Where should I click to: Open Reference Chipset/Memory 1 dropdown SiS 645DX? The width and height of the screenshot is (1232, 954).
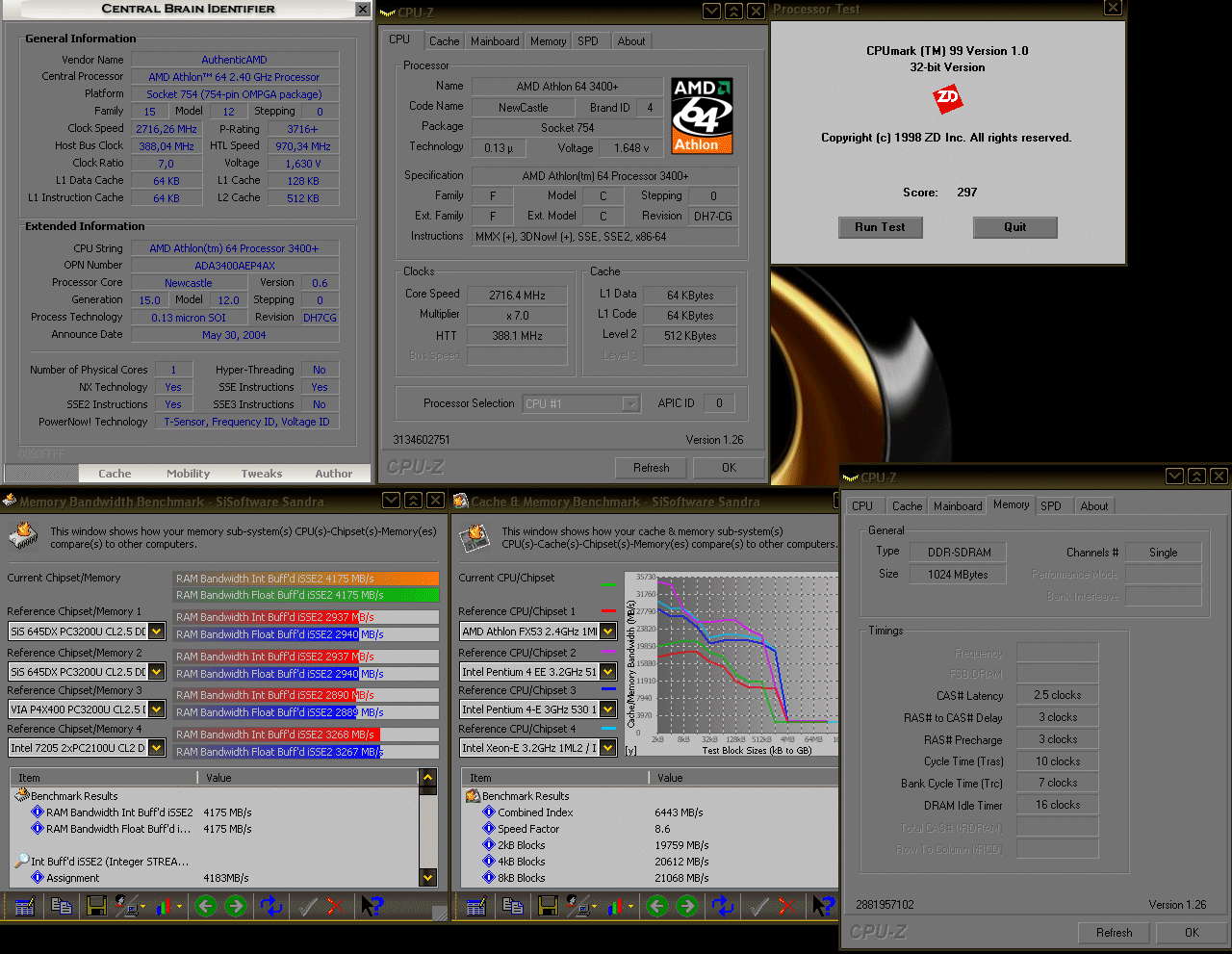156,632
